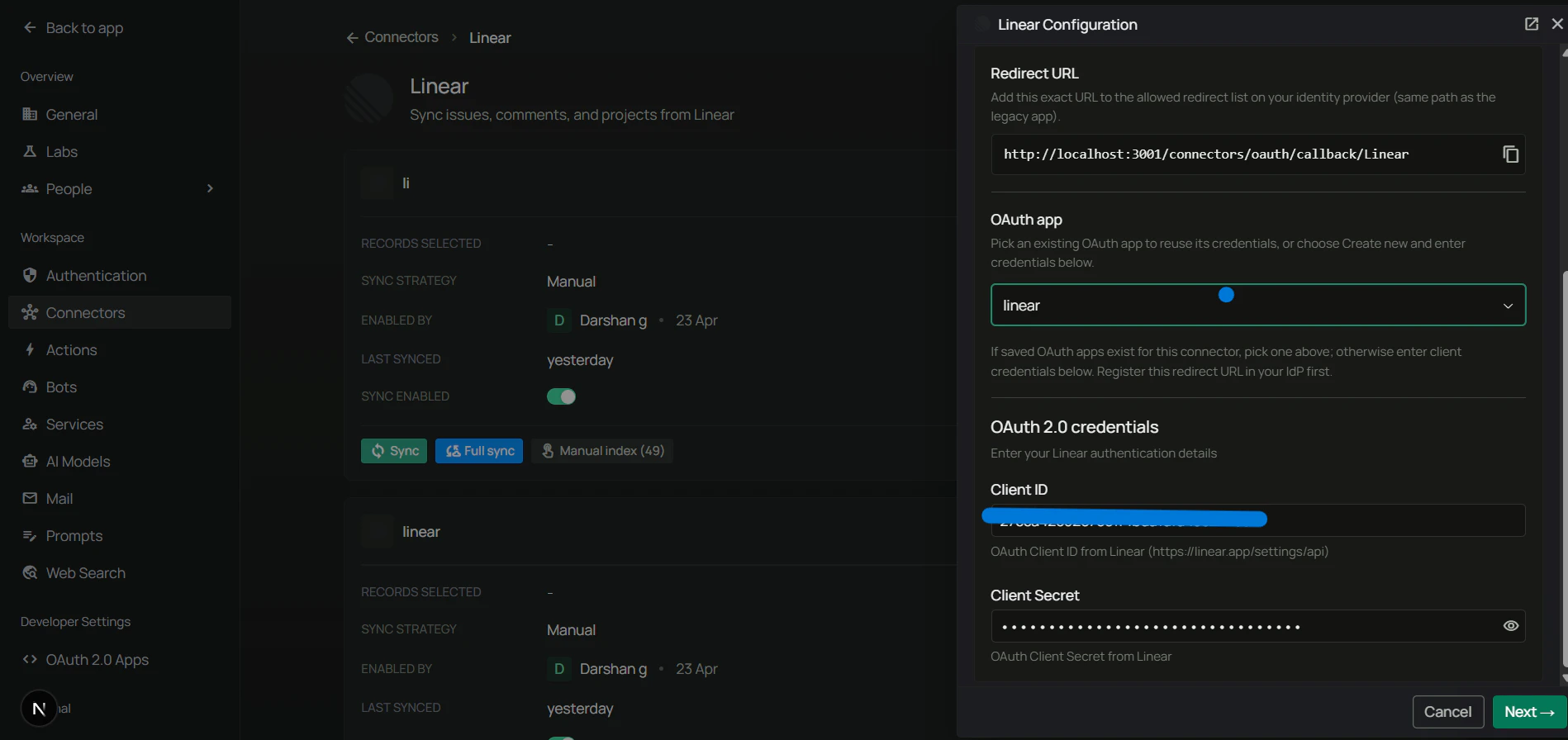1568x740 pixels.
Task: Toggle Sync Enabled switch for li
Action: click(x=561, y=396)
